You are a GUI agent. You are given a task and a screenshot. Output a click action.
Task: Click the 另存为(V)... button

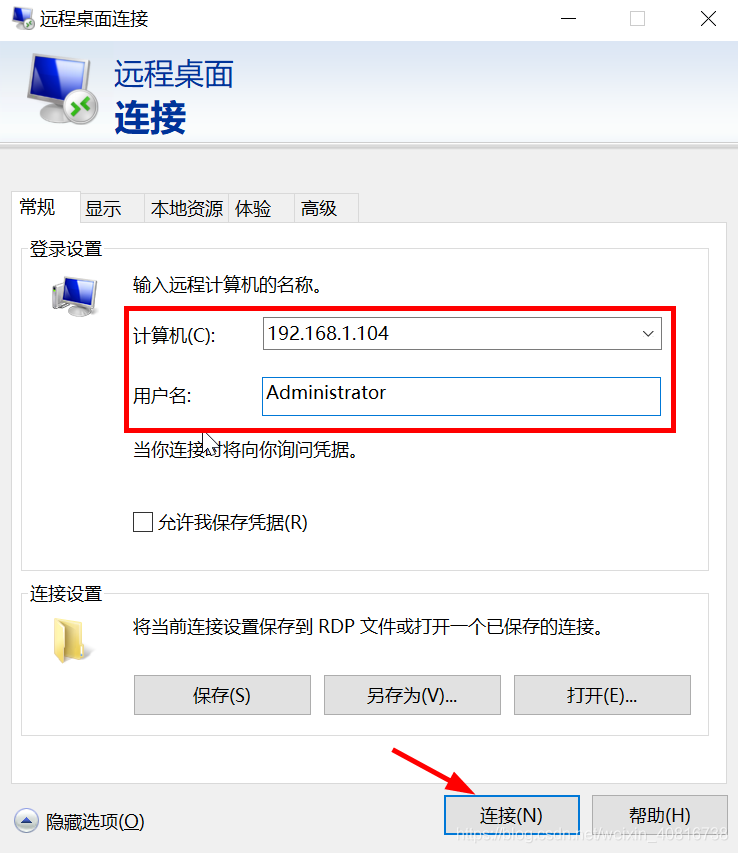[412, 695]
